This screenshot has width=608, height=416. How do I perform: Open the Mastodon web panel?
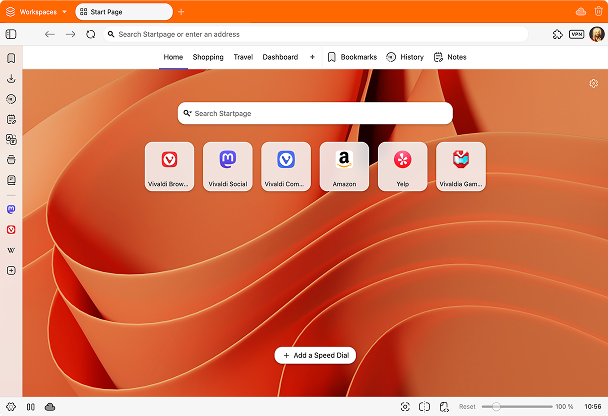point(11,210)
